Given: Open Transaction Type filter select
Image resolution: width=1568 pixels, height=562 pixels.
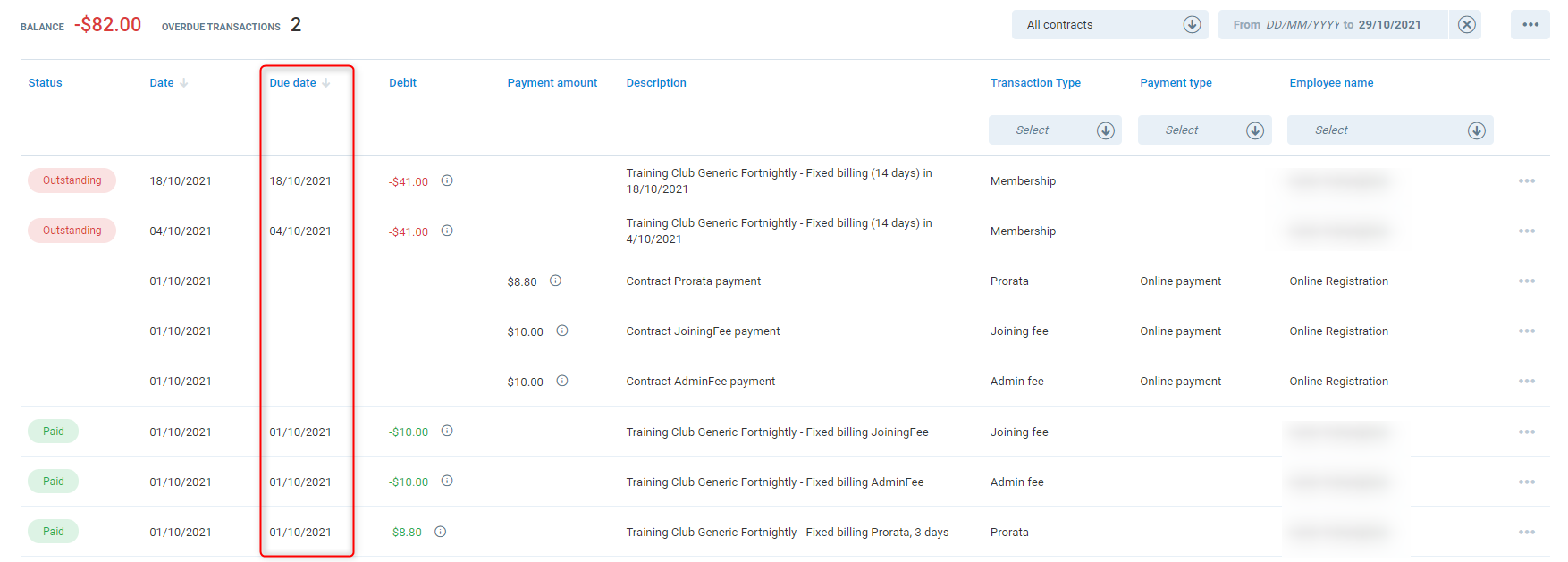Looking at the screenshot, I should tap(1055, 130).
